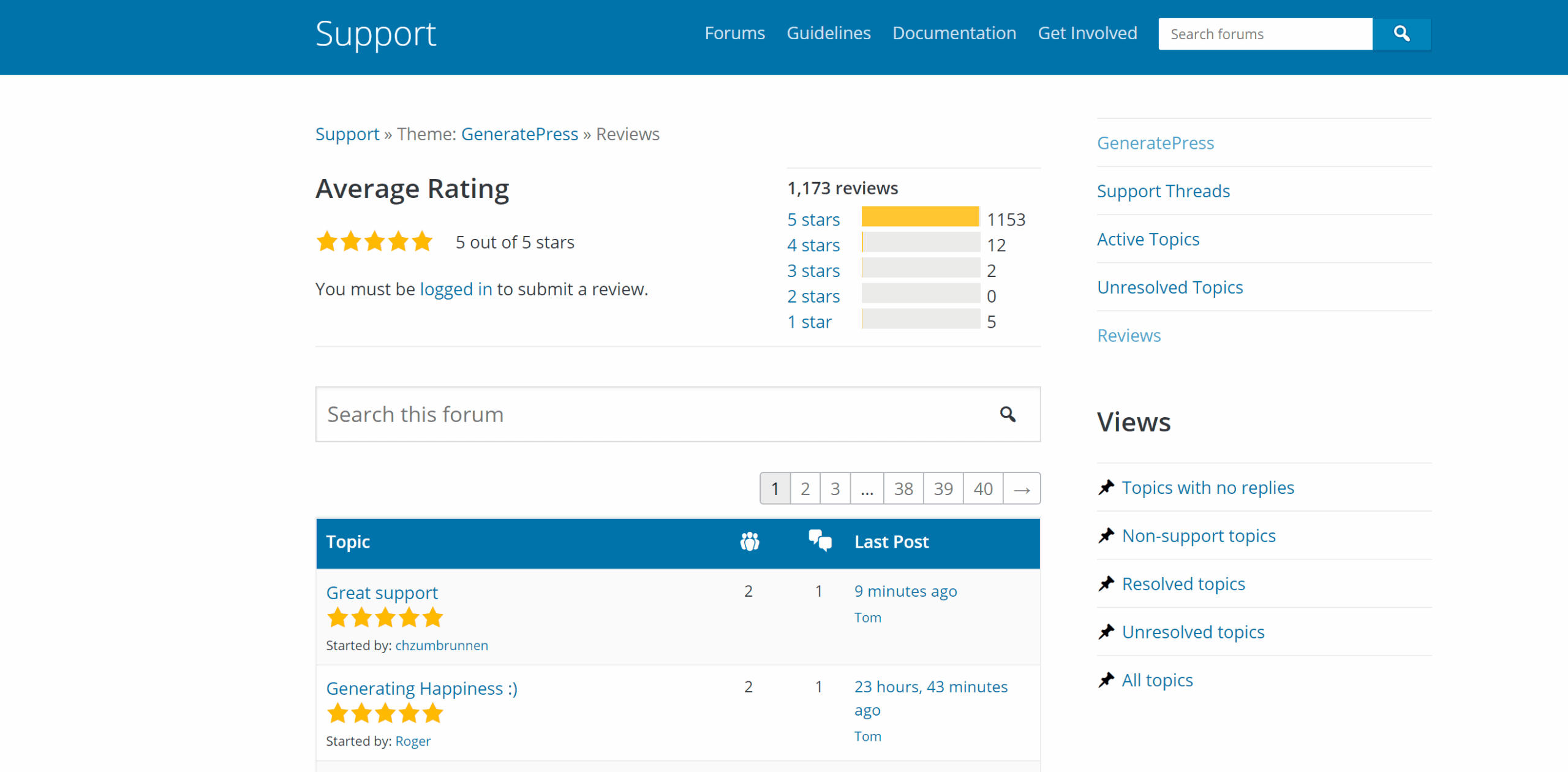The height and width of the screenshot is (772, 1568).
Task: Click the Support site title
Action: [375, 34]
